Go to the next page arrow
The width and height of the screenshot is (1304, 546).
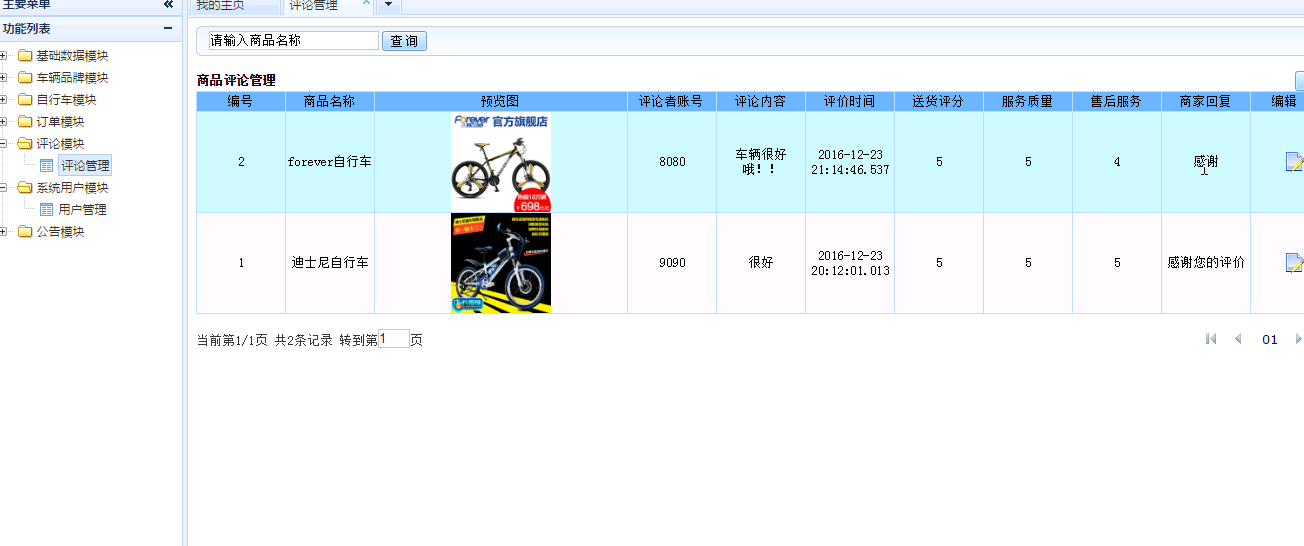tap(1298, 339)
